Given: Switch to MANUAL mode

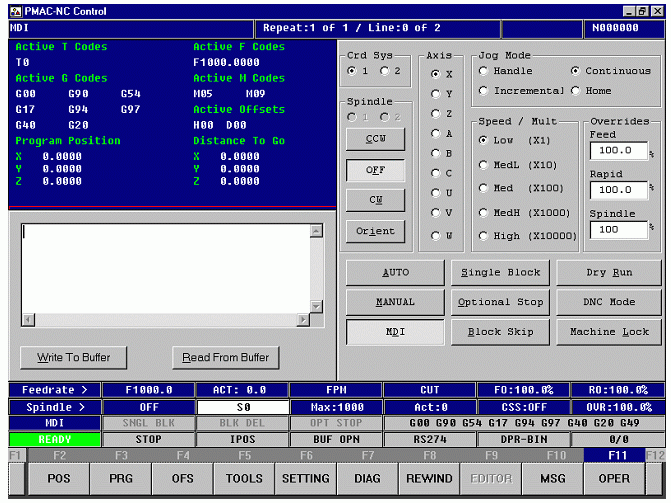Looking at the screenshot, I should 395,302.
